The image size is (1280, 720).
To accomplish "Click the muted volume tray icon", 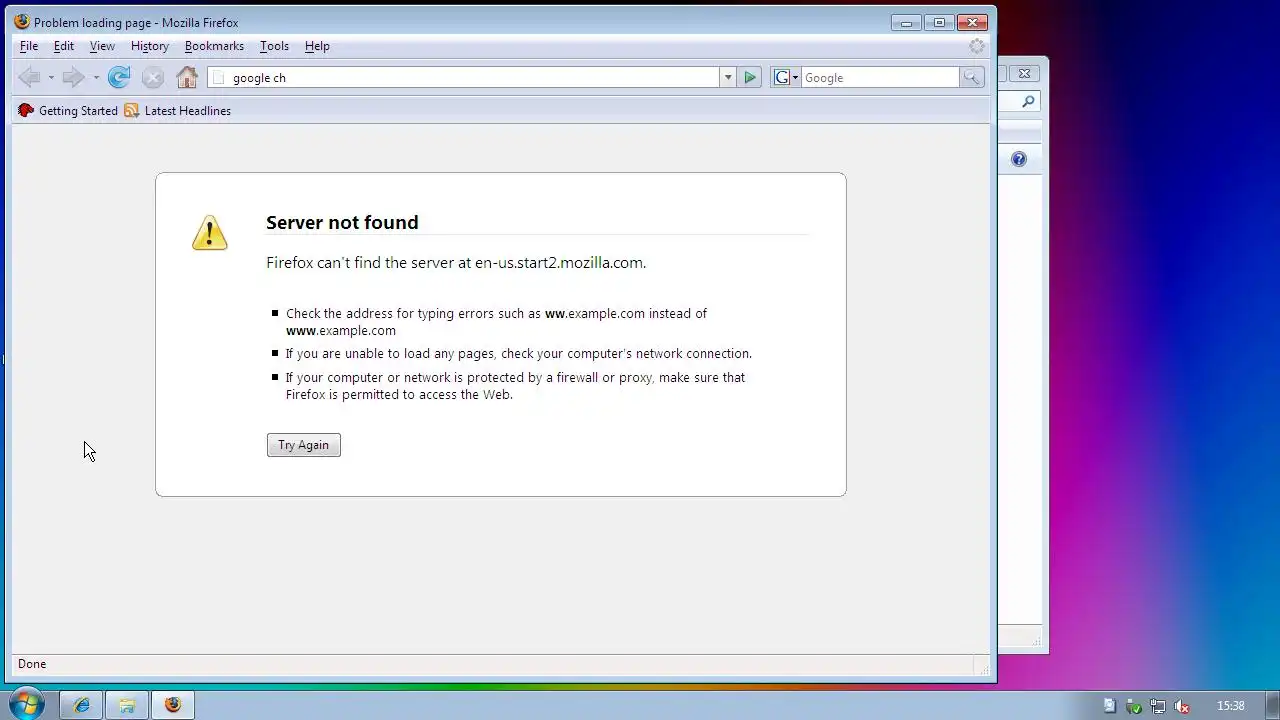I will pos(1182,706).
